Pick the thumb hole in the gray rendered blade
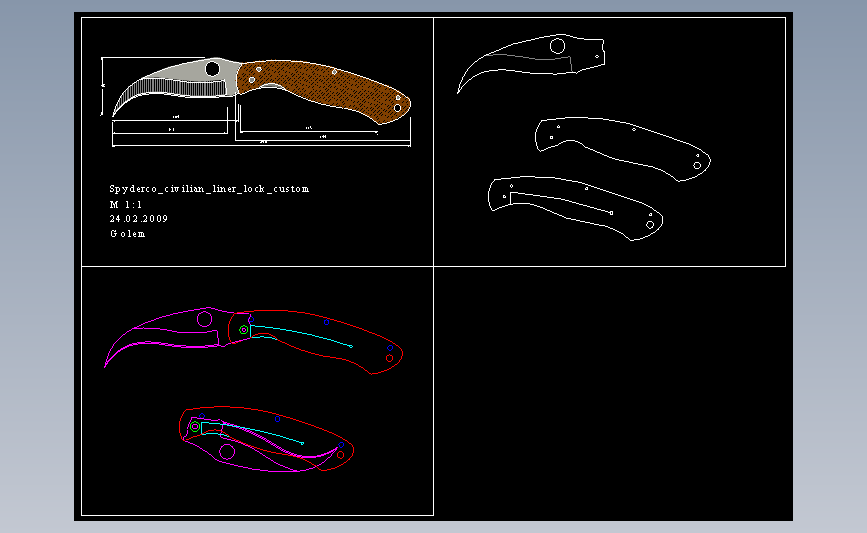 (x=212, y=69)
